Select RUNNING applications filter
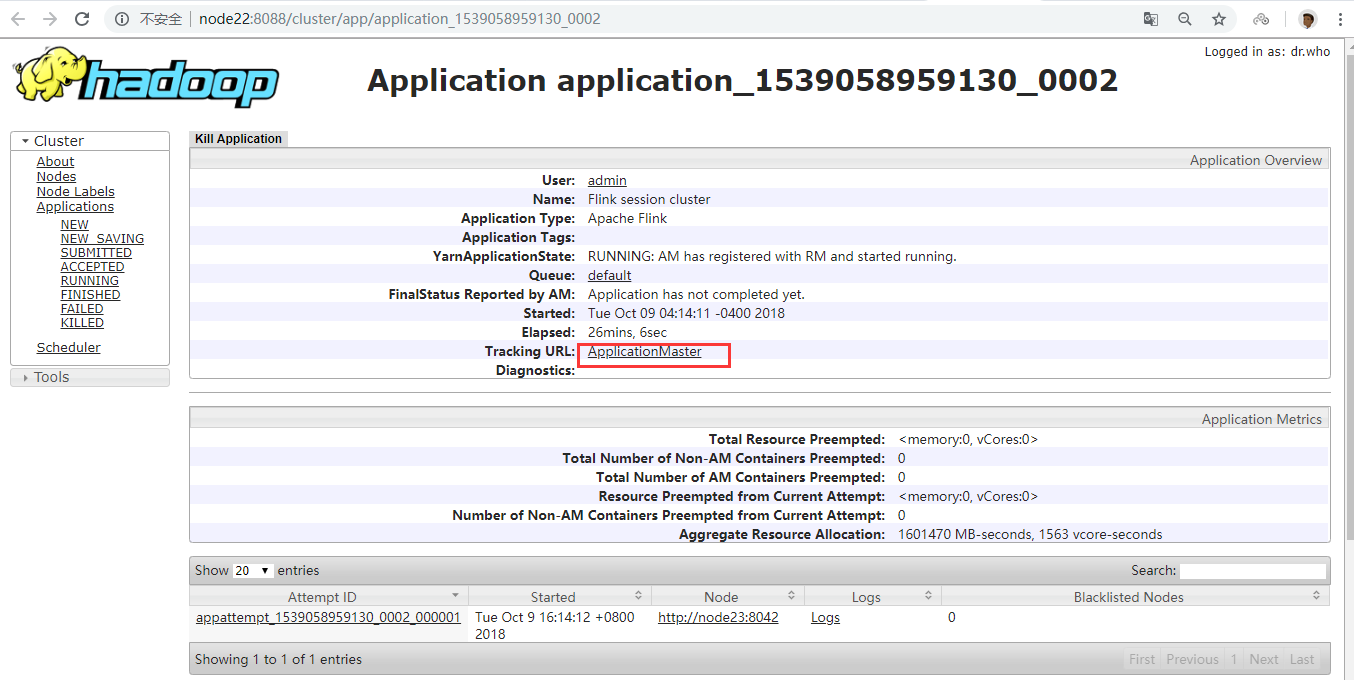 89,281
